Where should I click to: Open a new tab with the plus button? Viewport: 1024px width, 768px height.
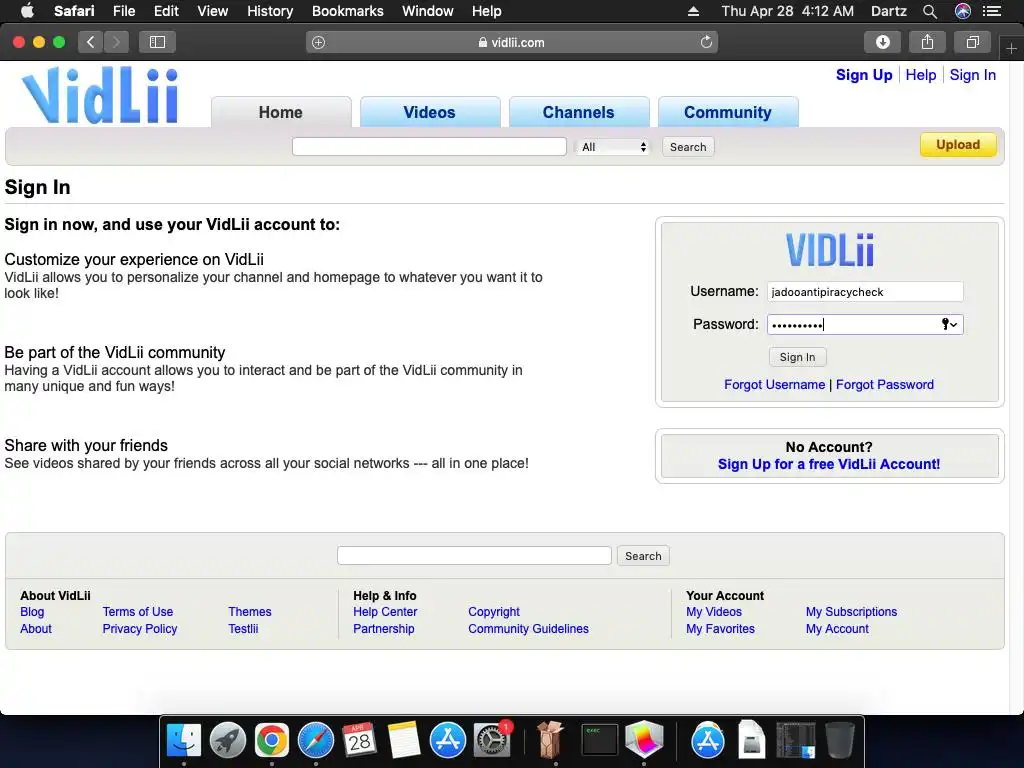1011,48
